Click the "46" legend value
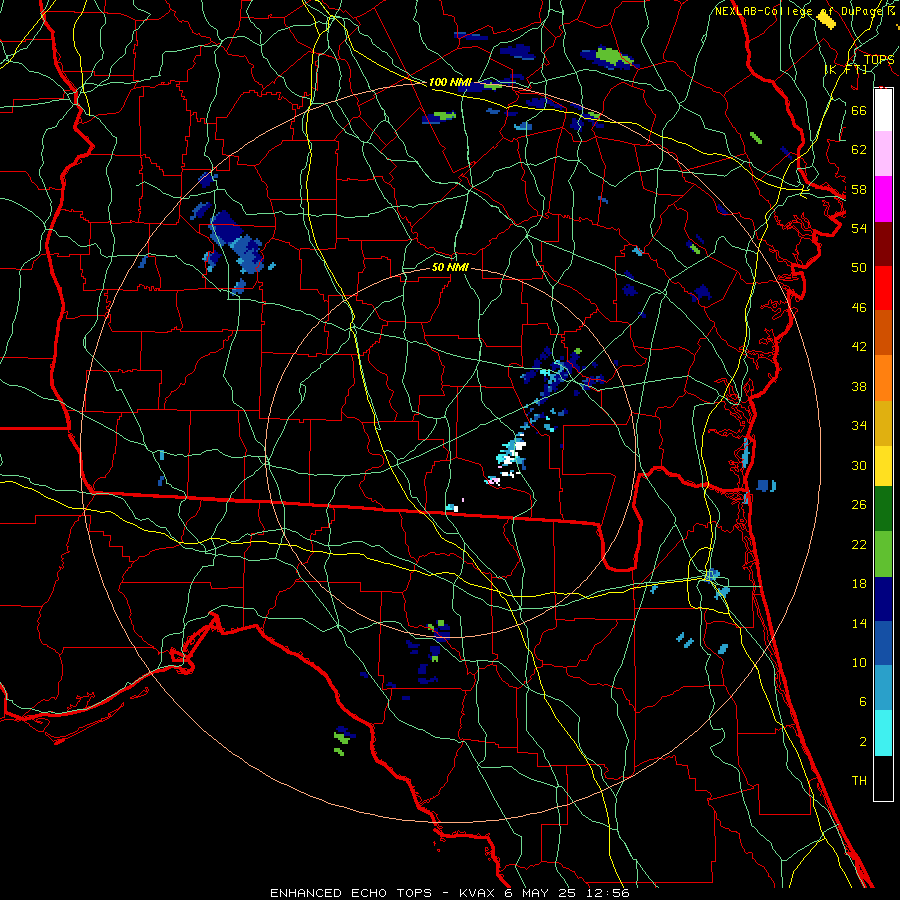This screenshot has height=900, width=900. tap(859, 308)
